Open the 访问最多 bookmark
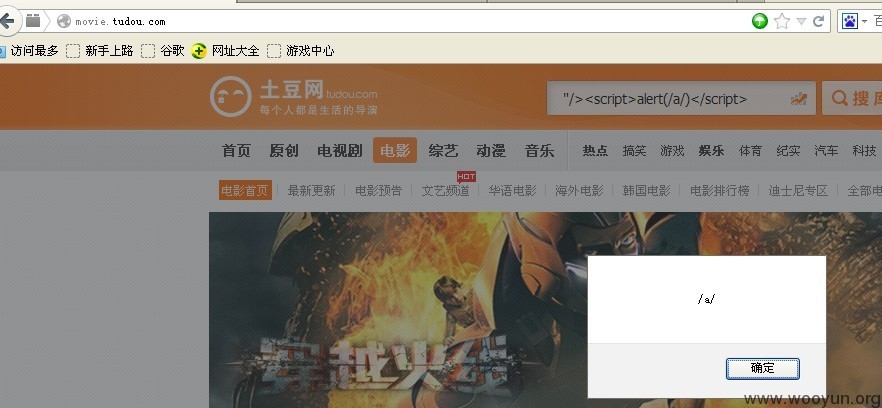Viewport: 882px width, 408px height. 29,51
